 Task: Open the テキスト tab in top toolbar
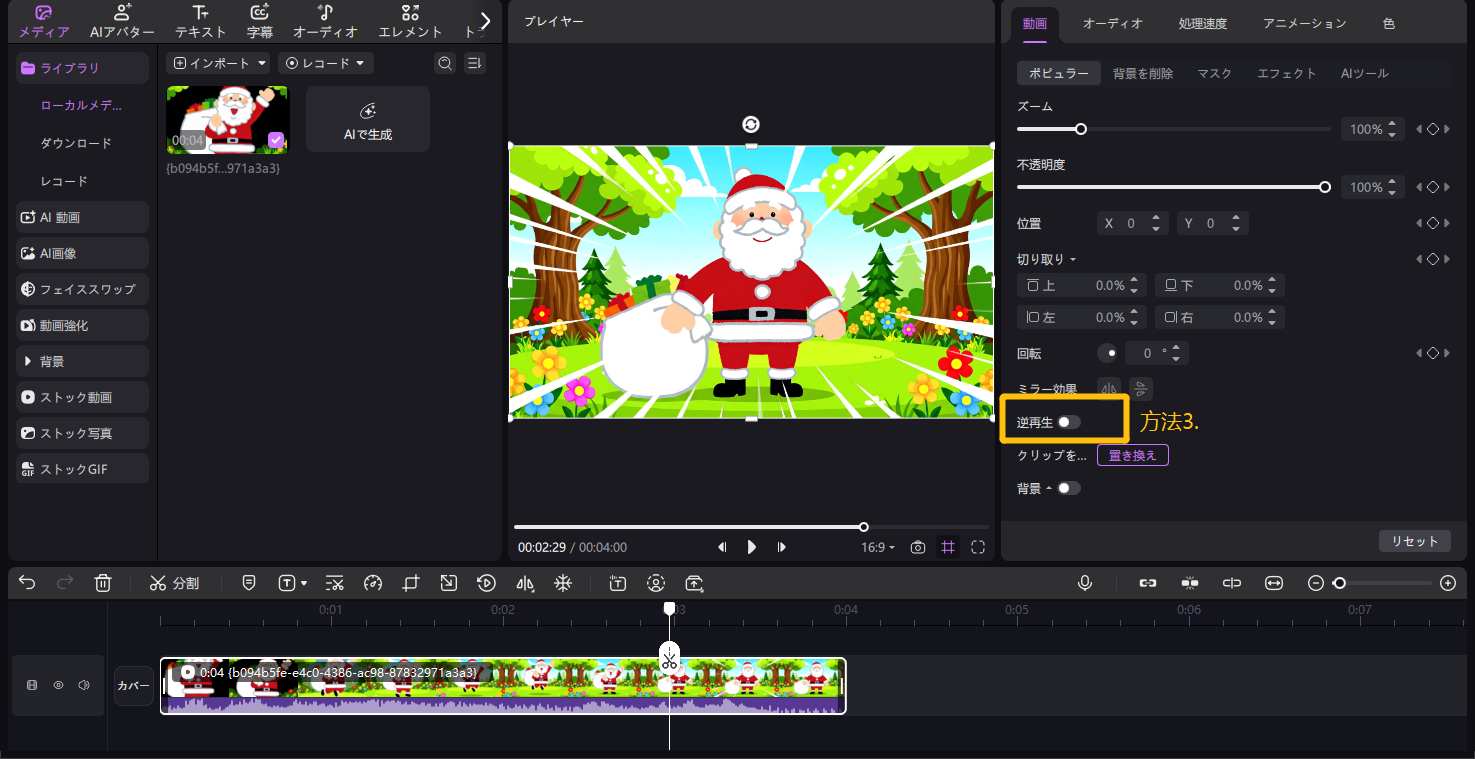[x=200, y=22]
